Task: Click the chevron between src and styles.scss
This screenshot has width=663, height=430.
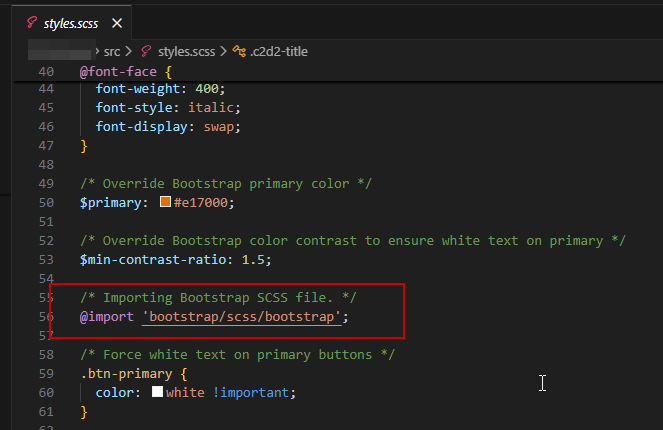Action: pos(131,49)
